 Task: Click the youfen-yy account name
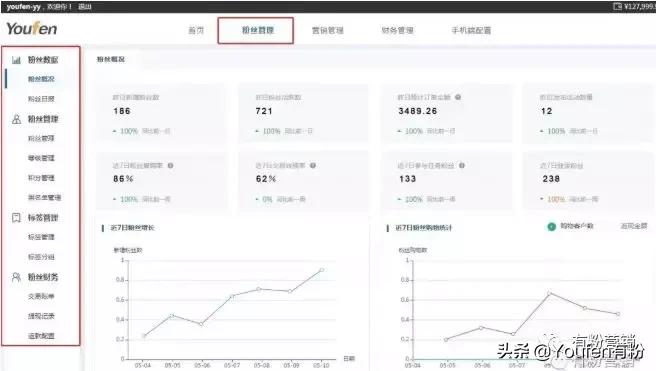coord(23,7)
